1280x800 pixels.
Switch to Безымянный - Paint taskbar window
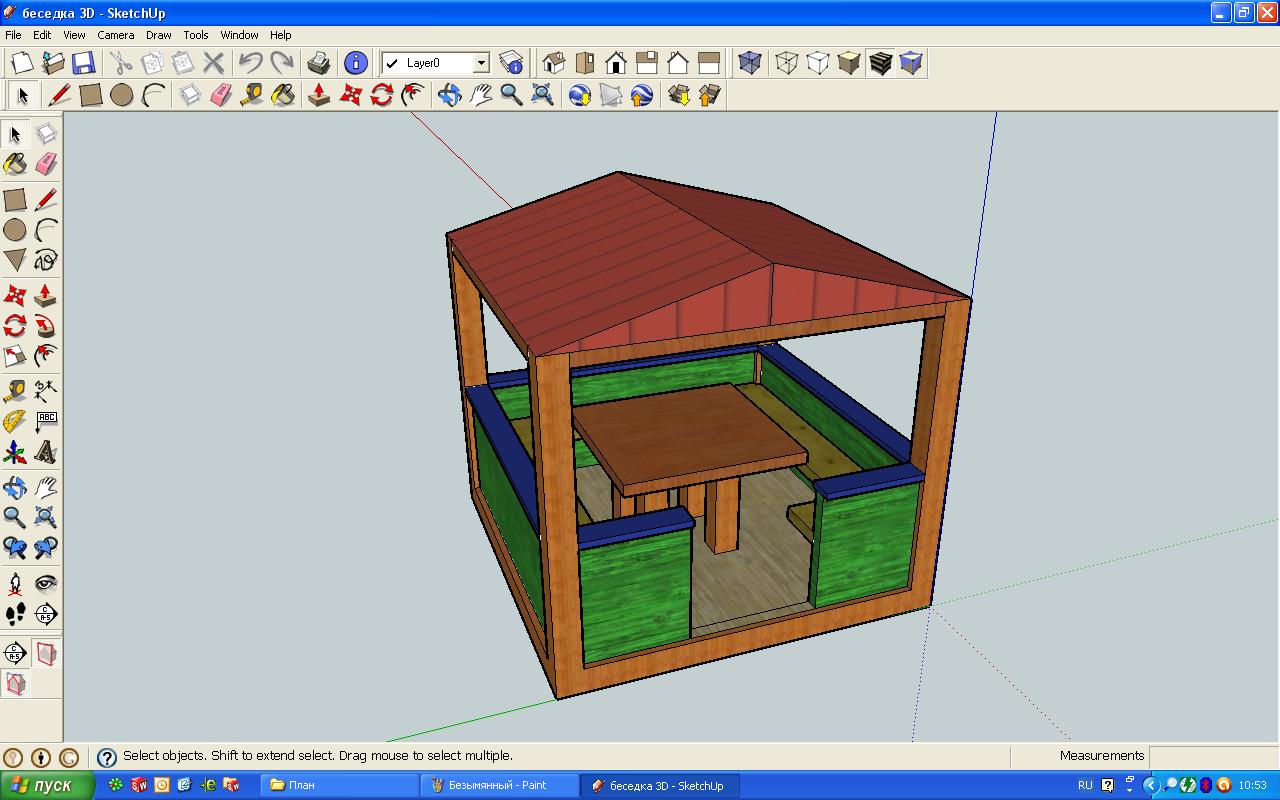coord(500,785)
